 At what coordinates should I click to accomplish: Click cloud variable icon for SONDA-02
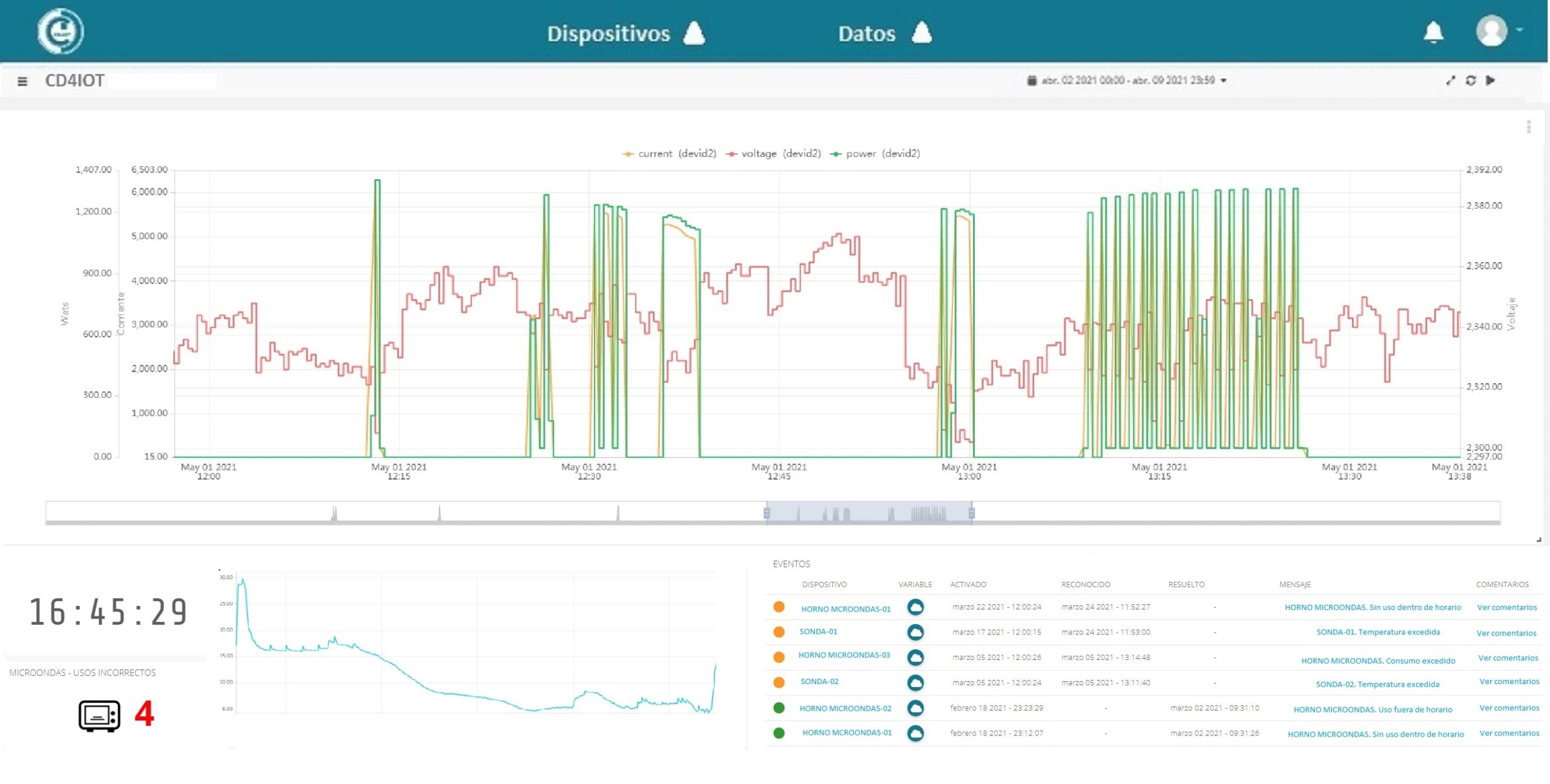point(915,682)
